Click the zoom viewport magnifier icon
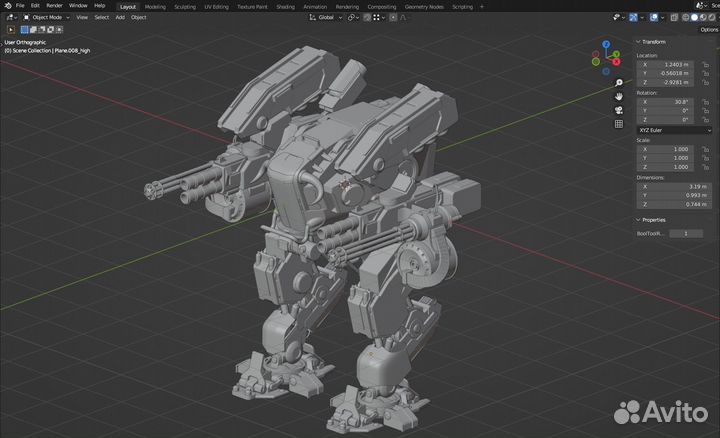 [x=619, y=83]
